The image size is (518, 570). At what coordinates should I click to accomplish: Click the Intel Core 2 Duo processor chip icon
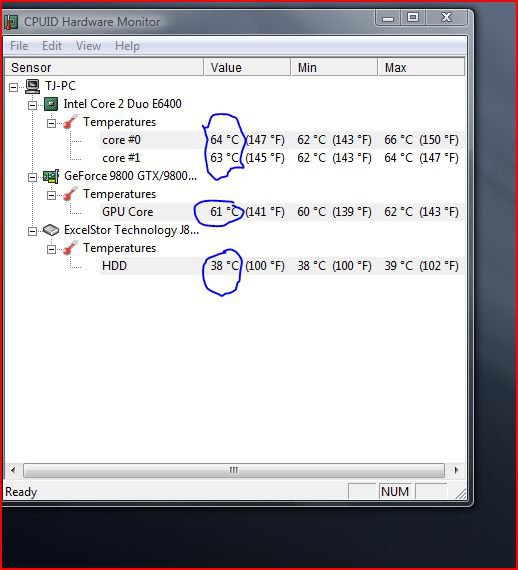(x=51, y=104)
